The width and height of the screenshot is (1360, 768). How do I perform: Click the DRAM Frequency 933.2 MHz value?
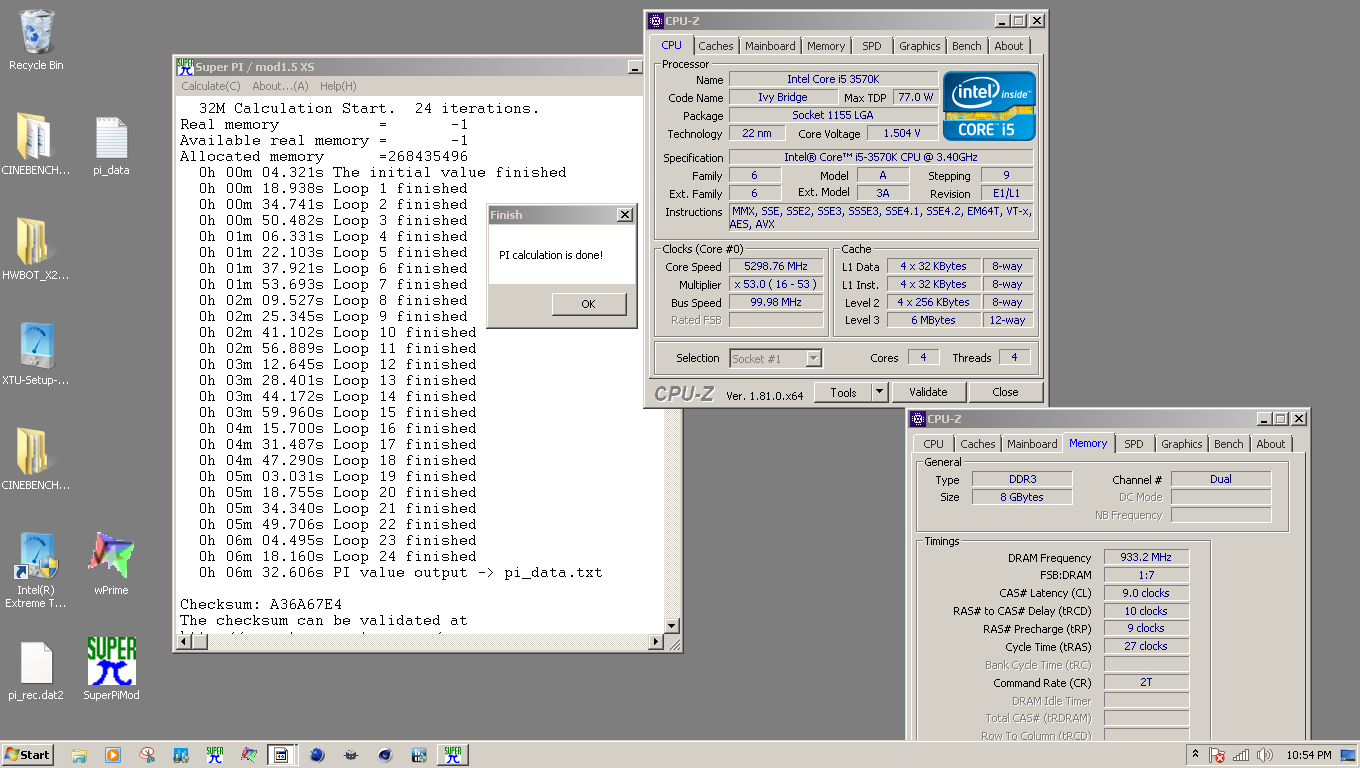click(x=1147, y=557)
